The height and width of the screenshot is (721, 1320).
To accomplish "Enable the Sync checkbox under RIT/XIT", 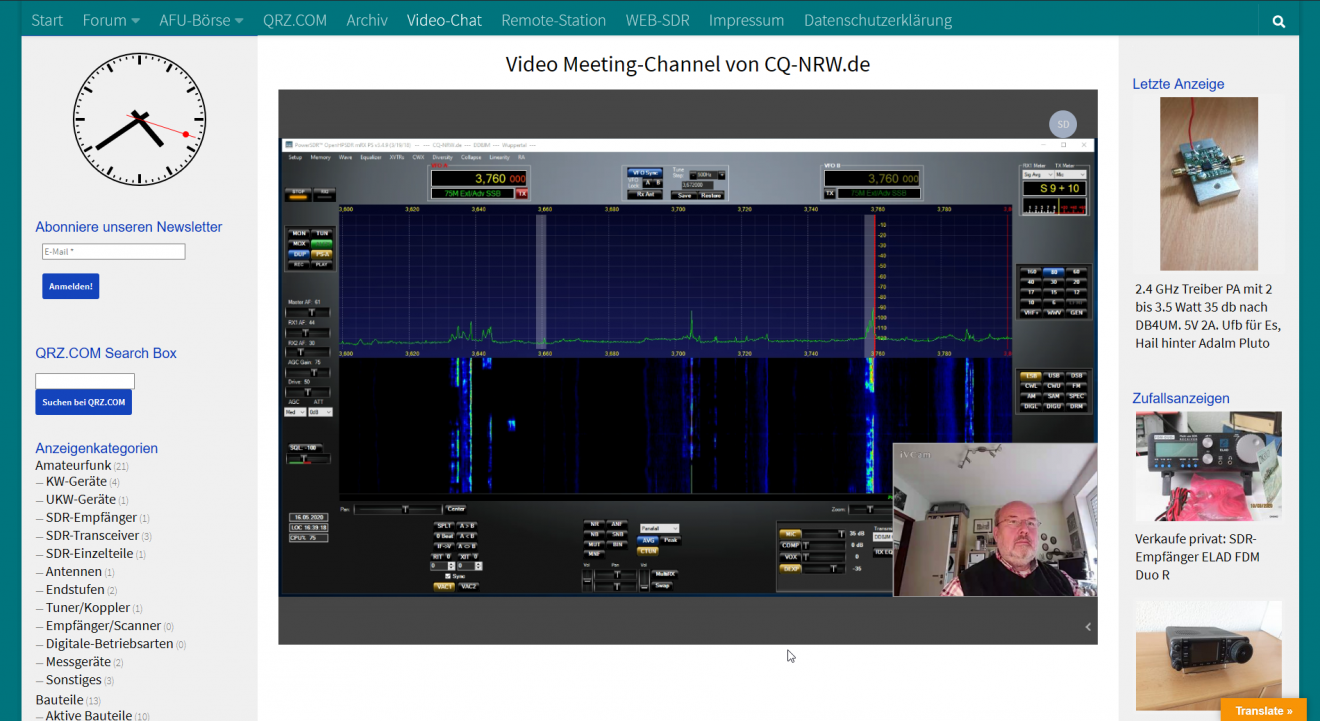I will point(448,576).
